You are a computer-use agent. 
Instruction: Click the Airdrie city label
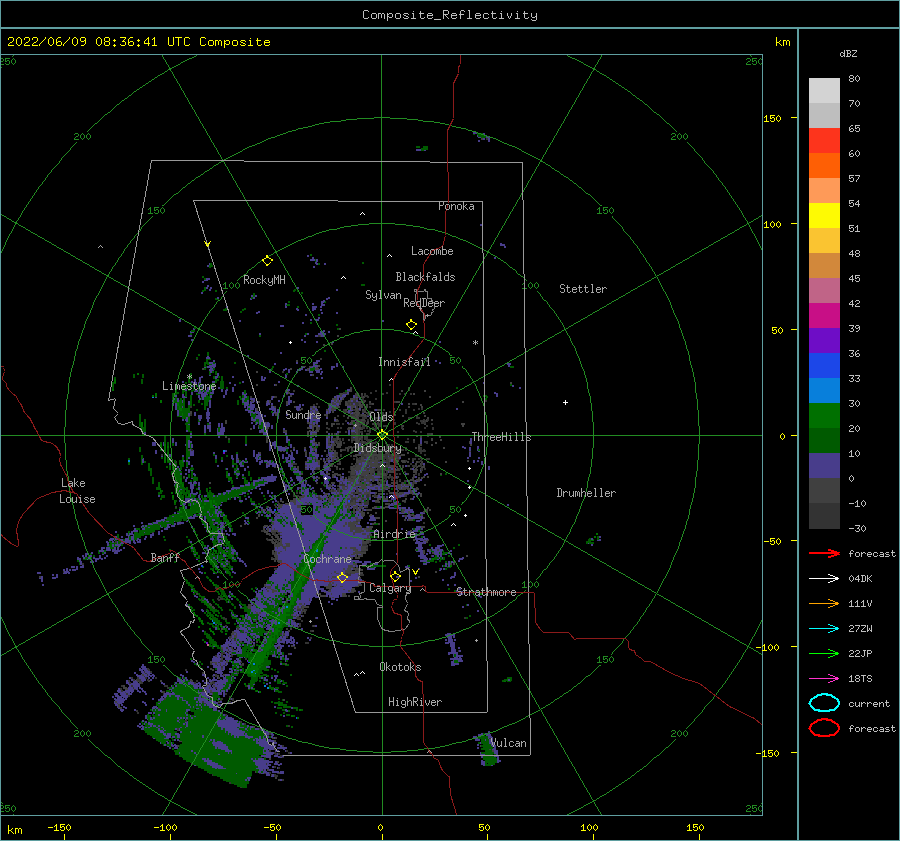click(394, 534)
